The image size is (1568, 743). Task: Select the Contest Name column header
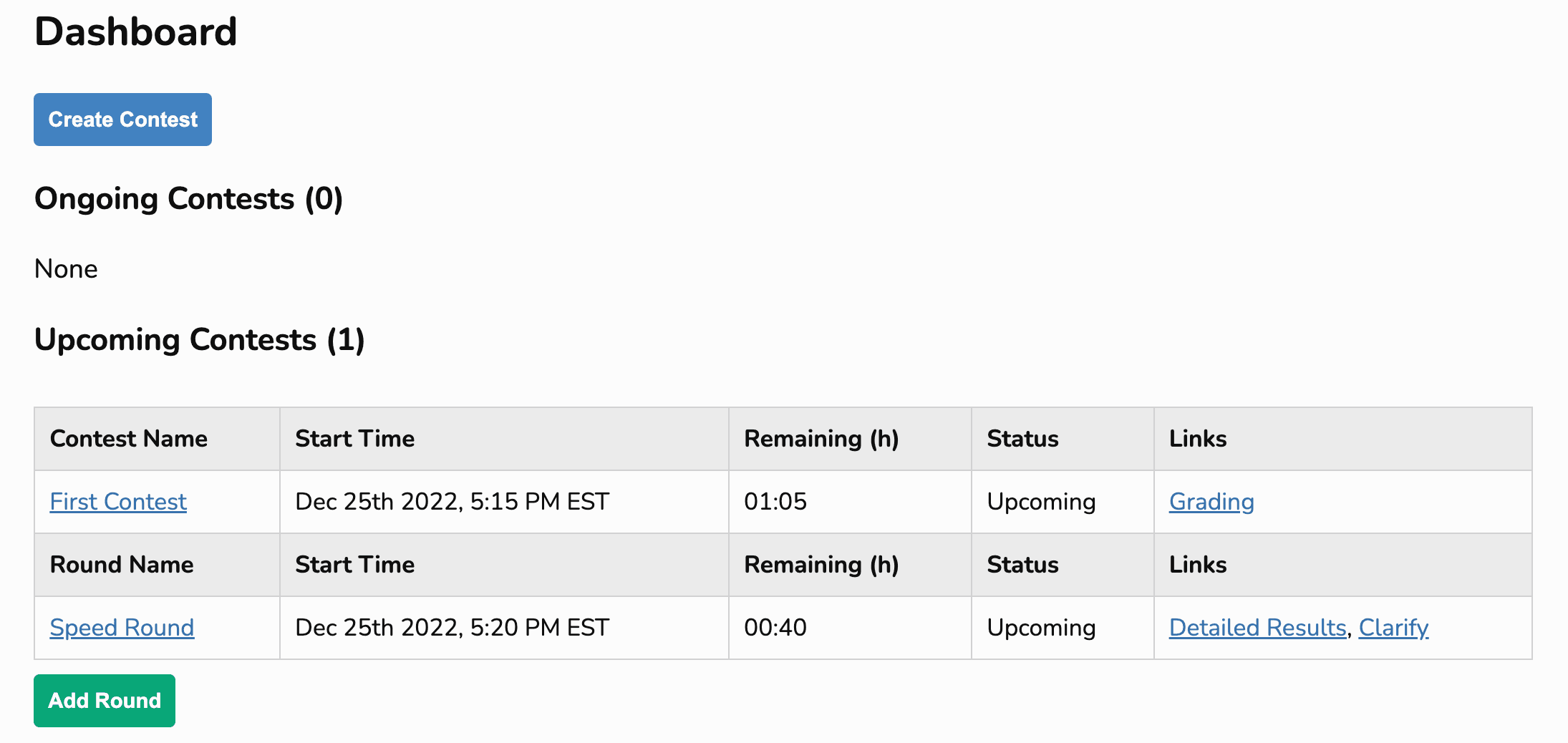(128, 439)
